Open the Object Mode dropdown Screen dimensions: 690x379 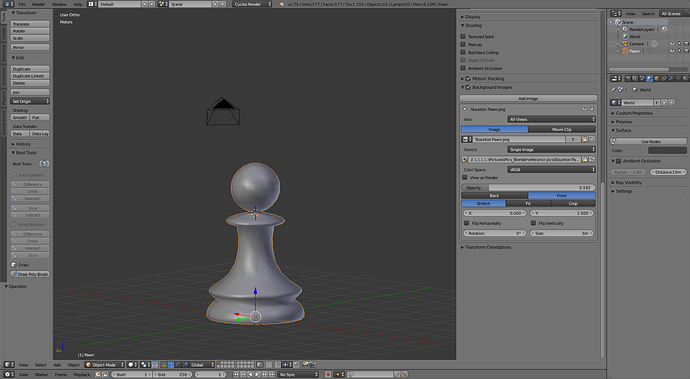pyautogui.click(x=105, y=364)
